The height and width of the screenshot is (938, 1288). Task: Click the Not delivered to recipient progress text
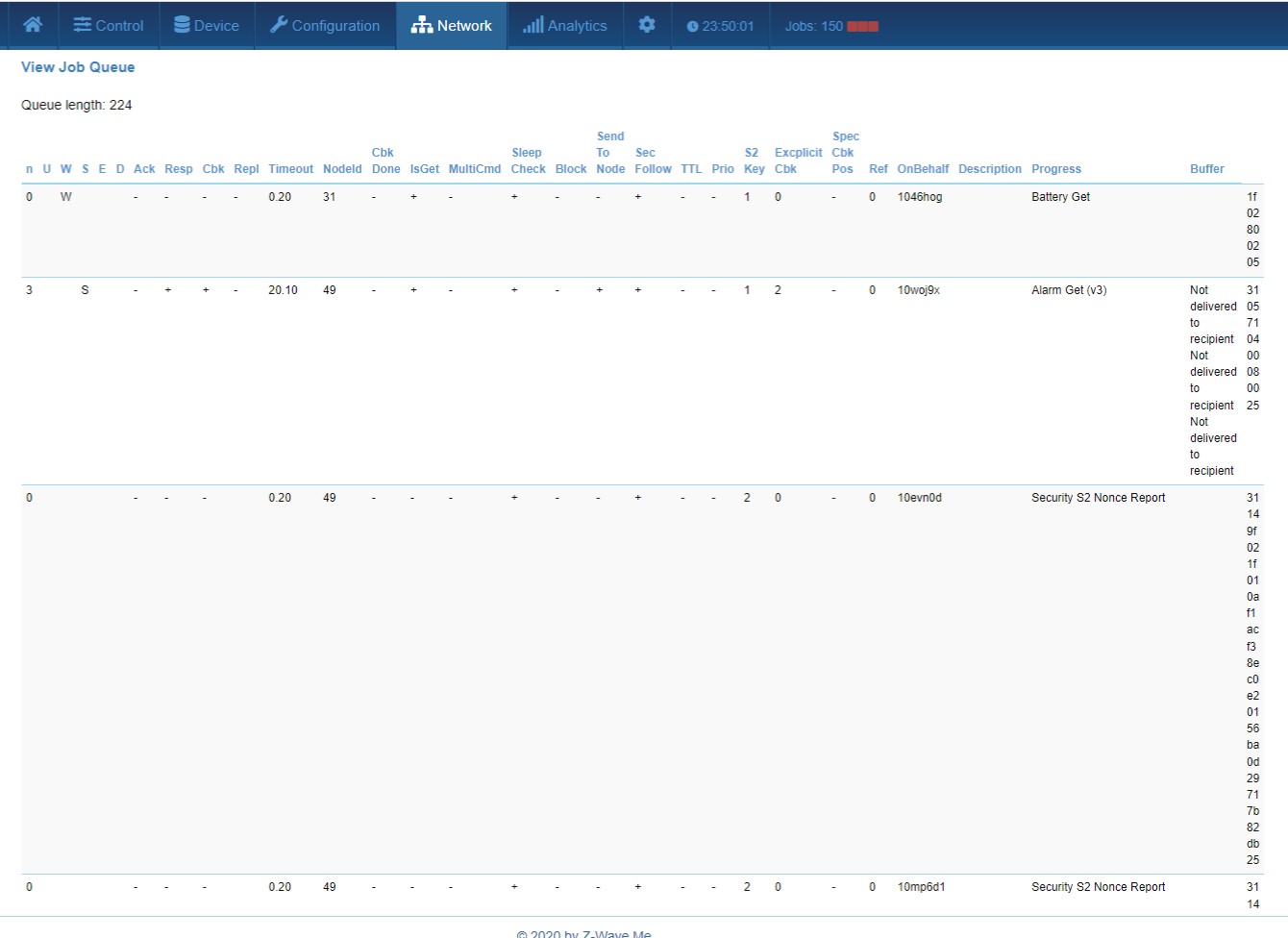tap(1213, 381)
